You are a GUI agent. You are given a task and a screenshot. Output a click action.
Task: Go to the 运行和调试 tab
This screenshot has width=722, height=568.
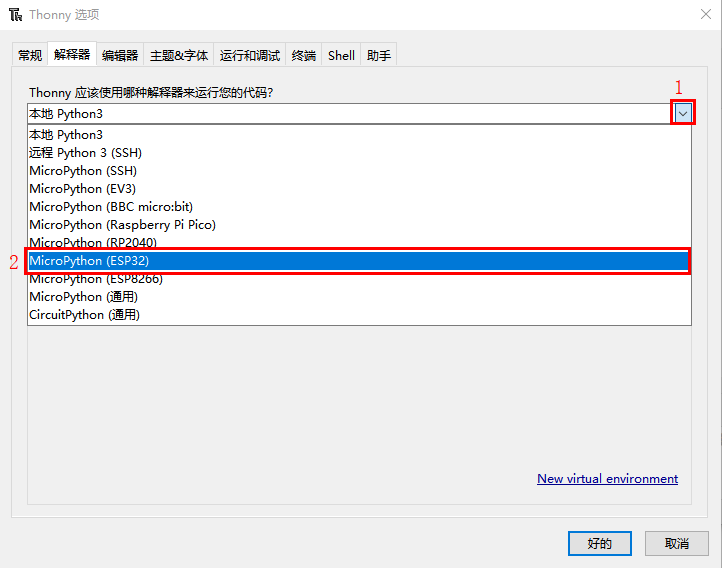(250, 56)
